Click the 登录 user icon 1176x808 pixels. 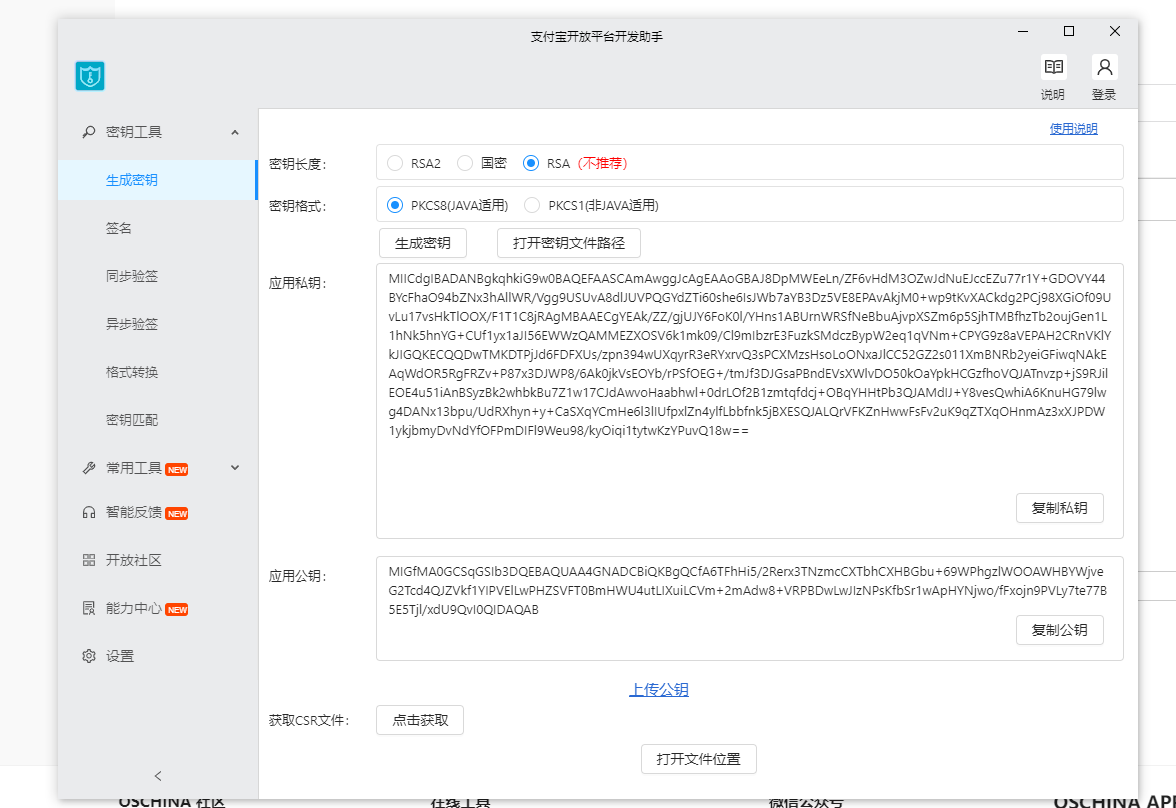(x=1104, y=67)
